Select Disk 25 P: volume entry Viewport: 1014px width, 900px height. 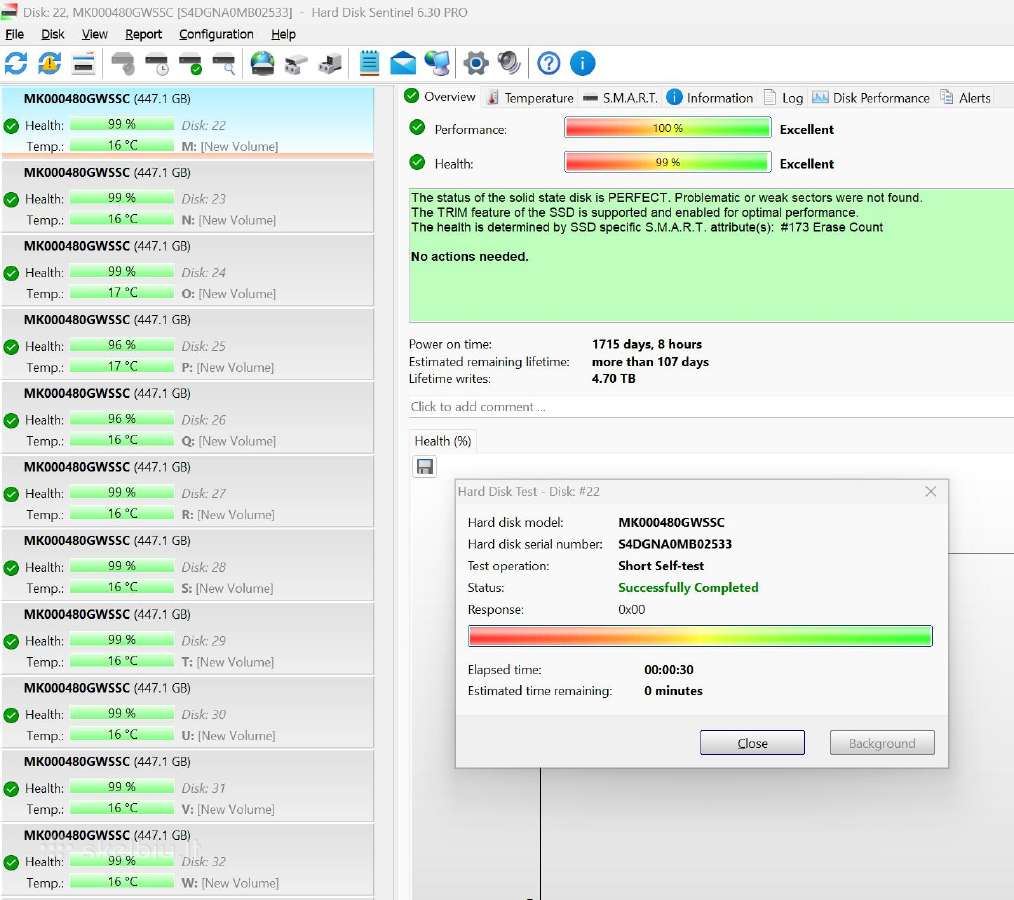188,344
